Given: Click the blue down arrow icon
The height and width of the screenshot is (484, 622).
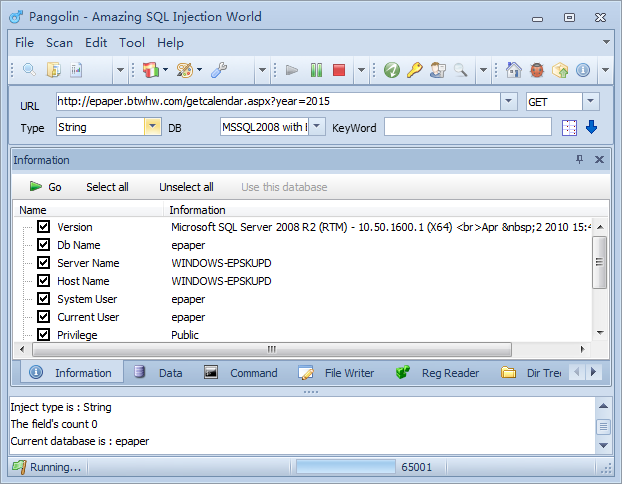Looking at the screenshot, I should click(591, 127).
